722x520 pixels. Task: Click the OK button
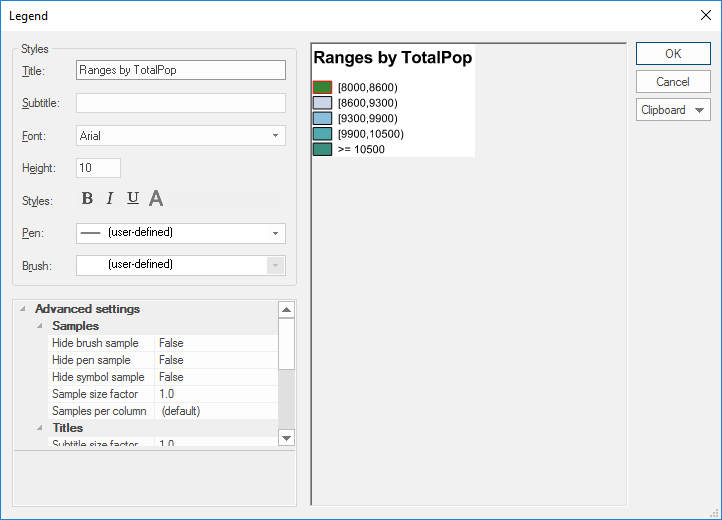pos(673,54)
